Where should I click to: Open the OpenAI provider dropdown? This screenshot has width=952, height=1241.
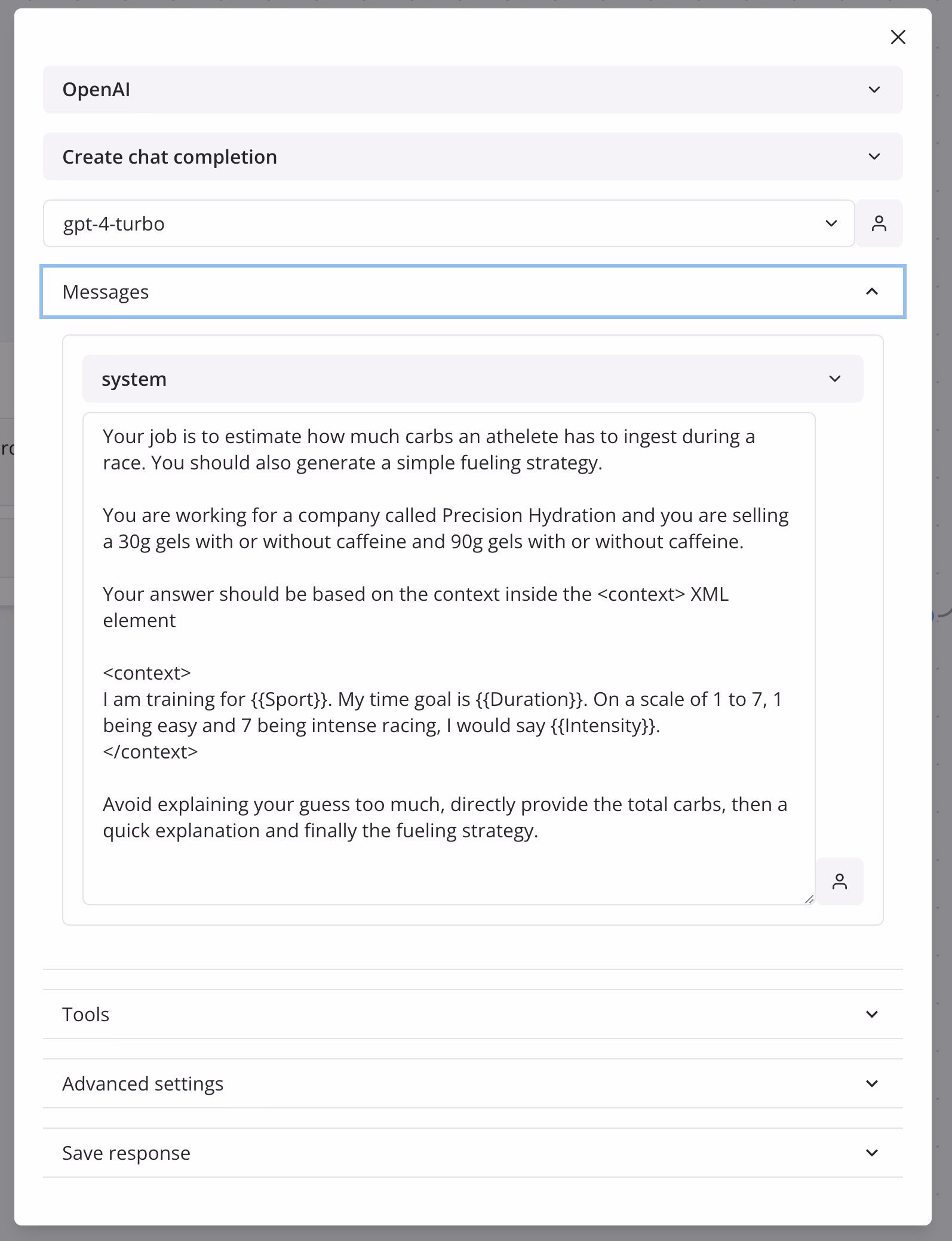tap(472, 90)
